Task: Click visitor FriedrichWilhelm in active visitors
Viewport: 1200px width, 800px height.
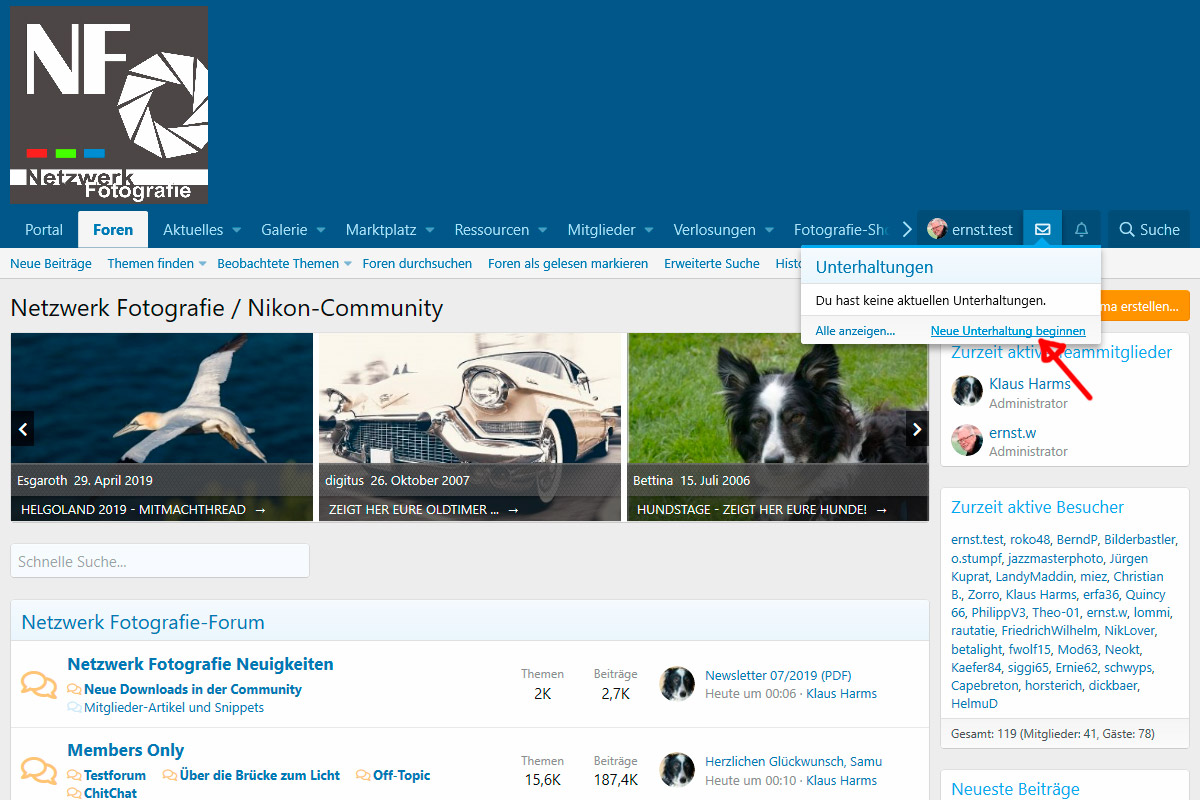Action: coord(1049,630)
